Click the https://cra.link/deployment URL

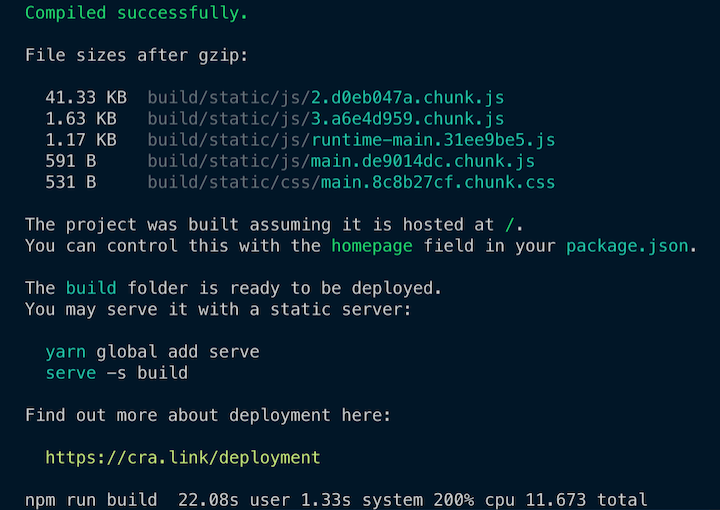pos(183,458)
